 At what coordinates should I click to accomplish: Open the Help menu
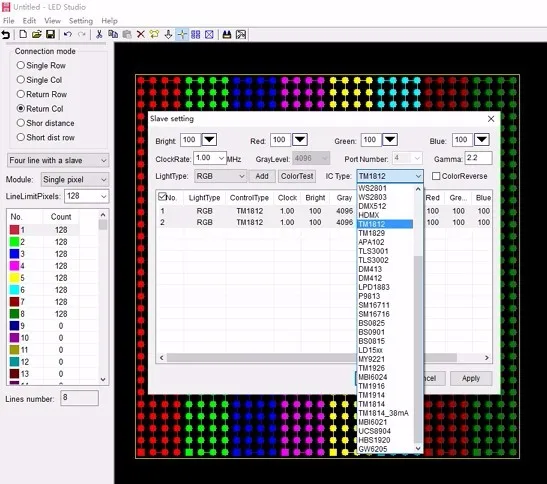tap(109, 21)
